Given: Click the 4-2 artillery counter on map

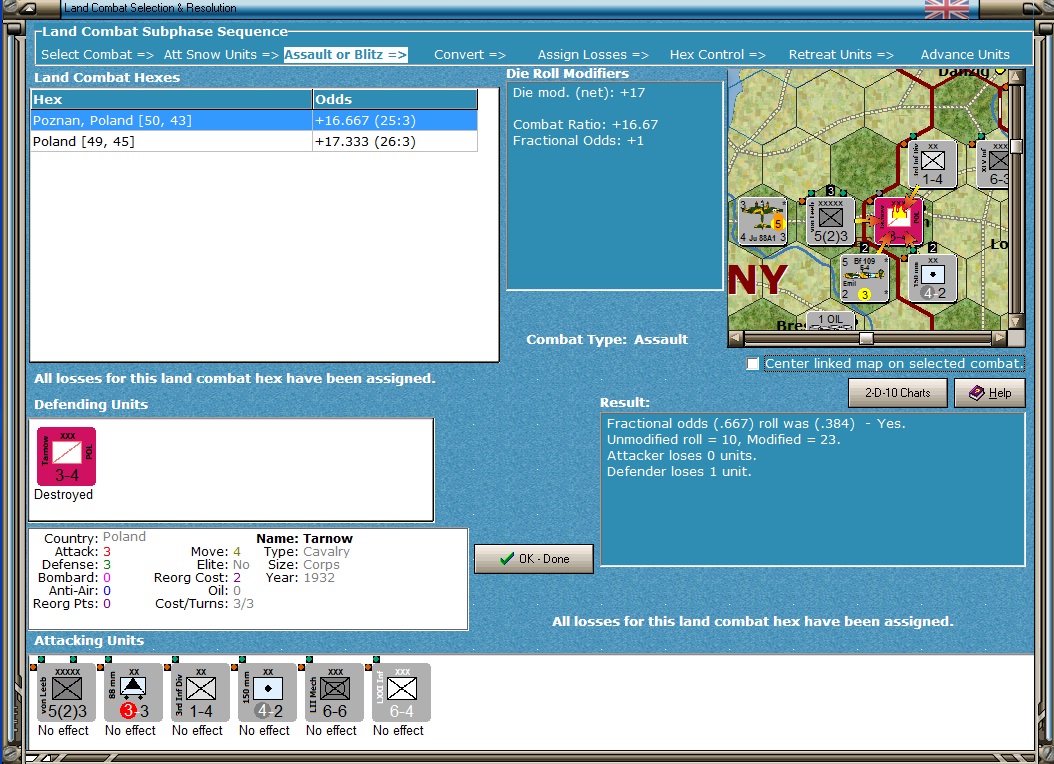Looking at the screenshot, I should (932, 278).
